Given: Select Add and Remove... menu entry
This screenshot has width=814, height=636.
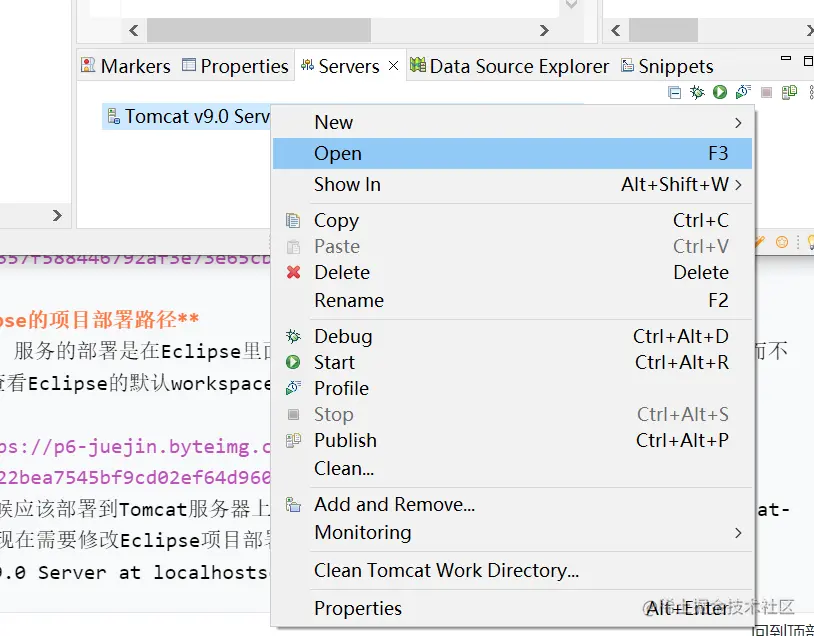Looking at the screenshot, I should (x=394, y=505).
